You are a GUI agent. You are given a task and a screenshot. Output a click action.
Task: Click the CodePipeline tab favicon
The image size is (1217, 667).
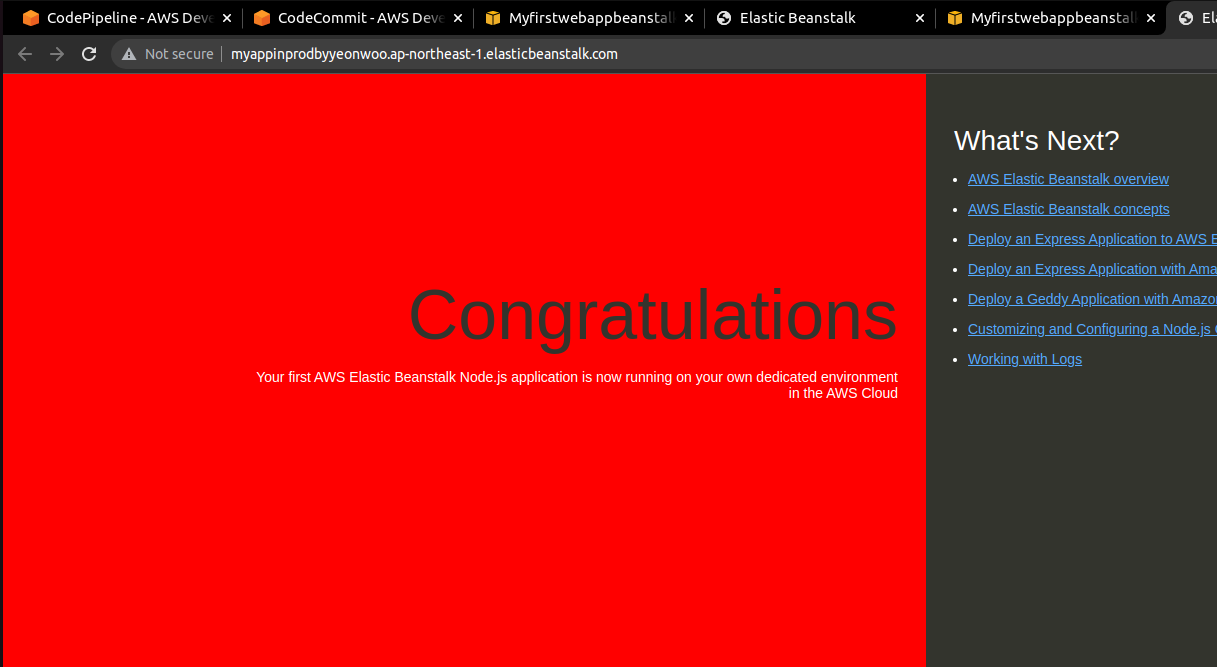tap(31, 18)
